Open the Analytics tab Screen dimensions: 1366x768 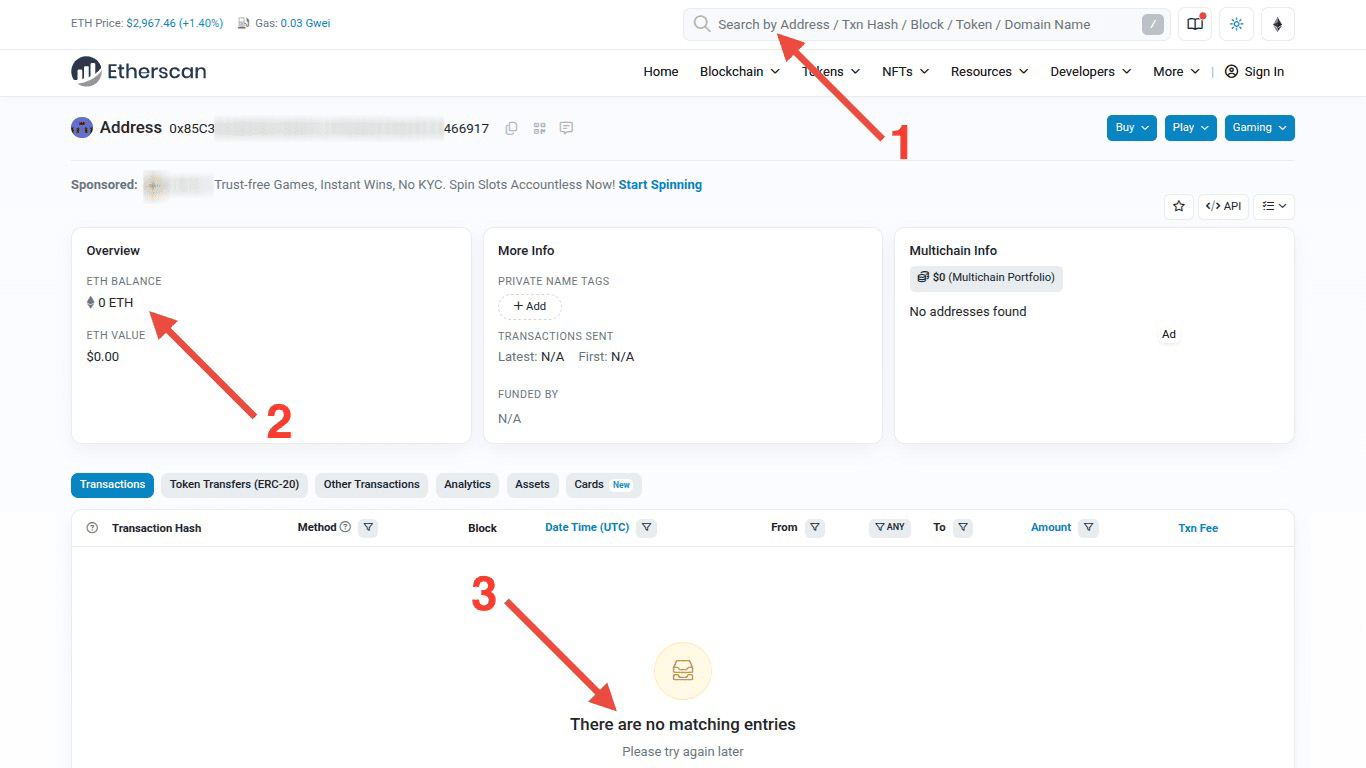[467, 485]
